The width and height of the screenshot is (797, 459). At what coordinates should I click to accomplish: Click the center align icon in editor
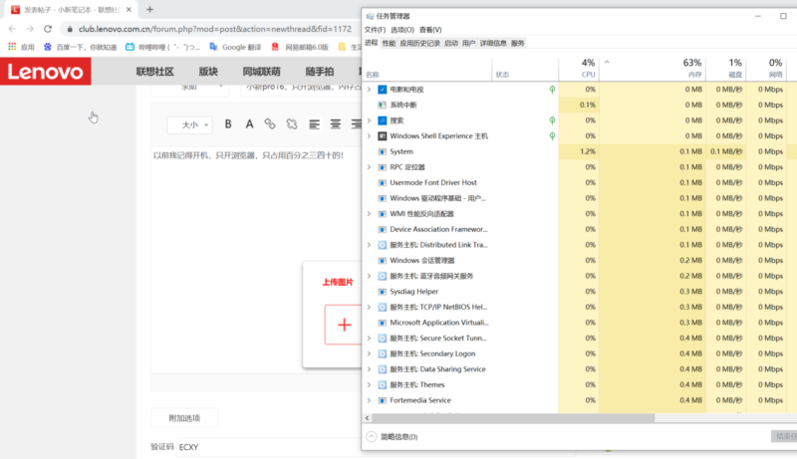[335, 125]
